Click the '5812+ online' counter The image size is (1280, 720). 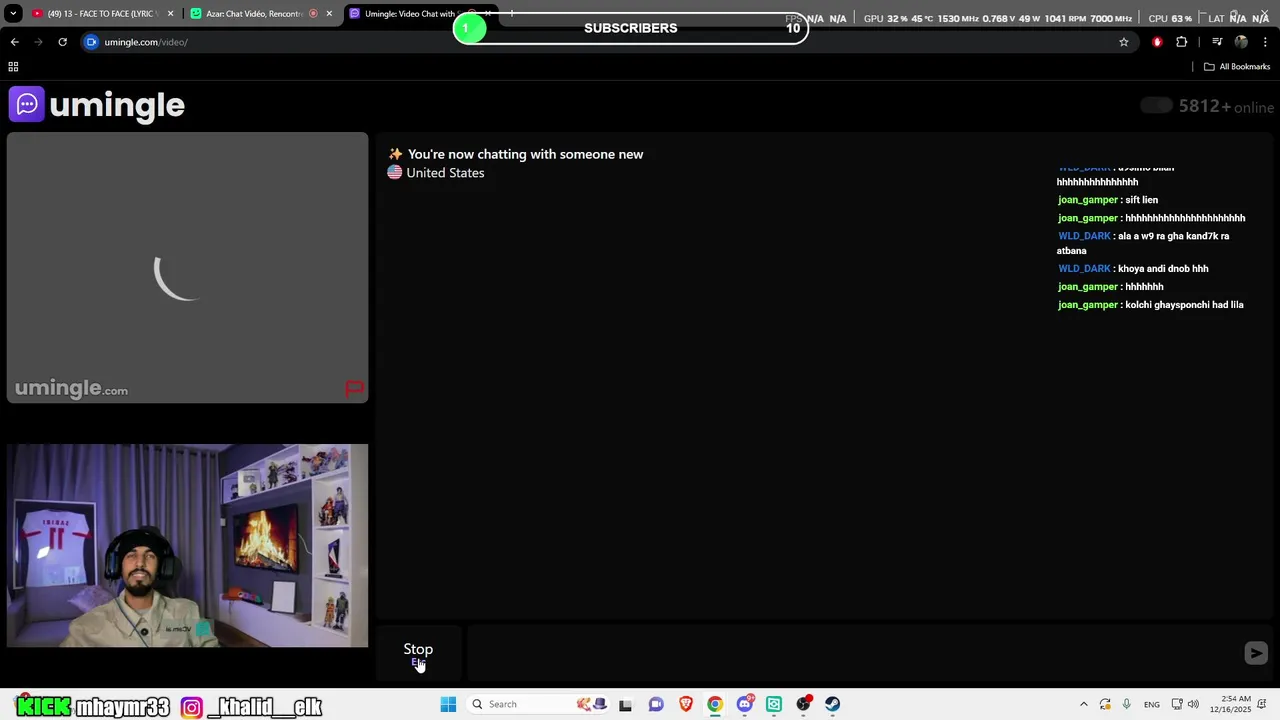[1226, 107]
